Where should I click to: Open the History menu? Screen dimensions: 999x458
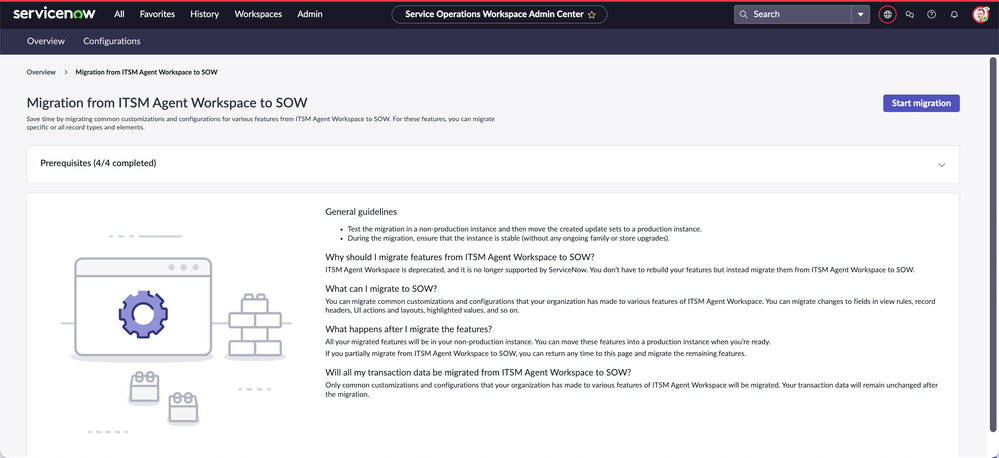coord(205,14)
